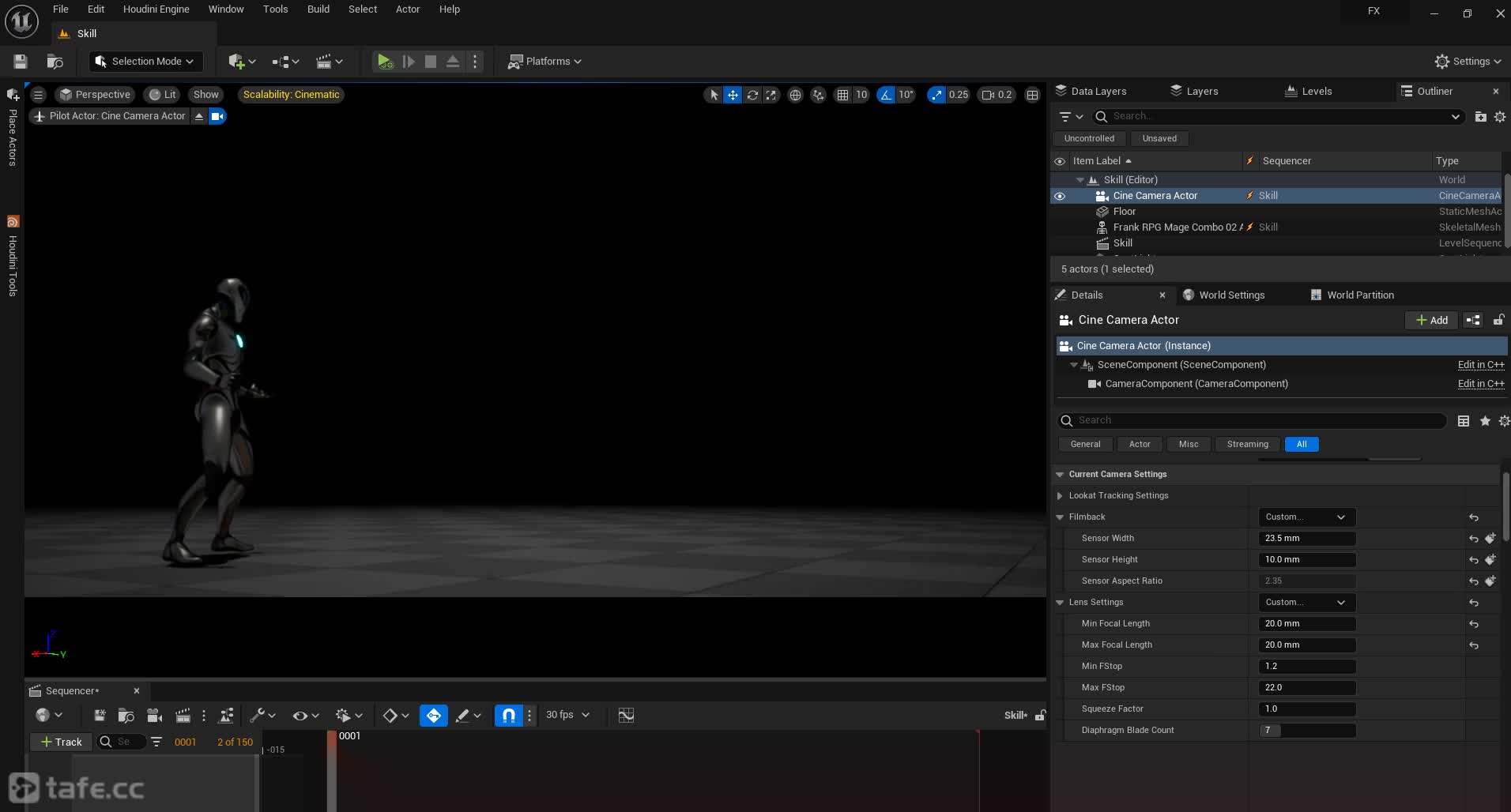Expand Lookat Tracking Settings section
Viewport: 1511px width, 812px height.
point(1060,496)
